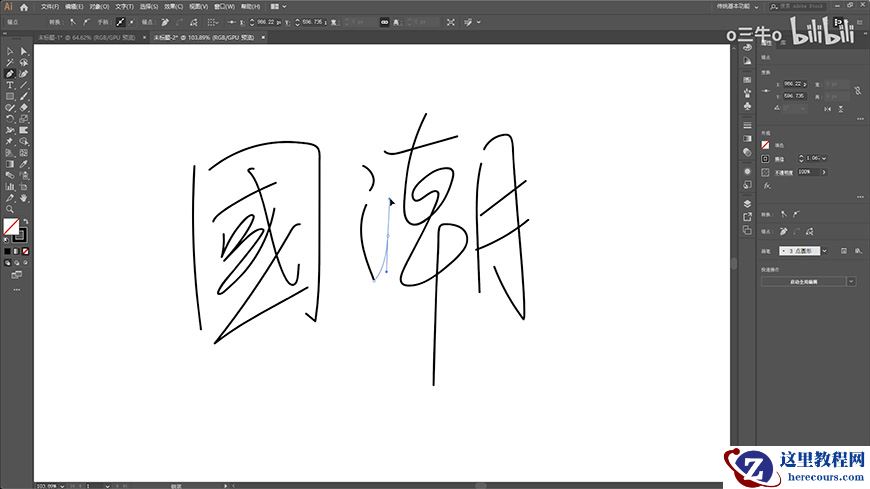This screenshot has height=489, width=870.
Task: Swap fill and stroke arrows
Action: coord(26,221)
